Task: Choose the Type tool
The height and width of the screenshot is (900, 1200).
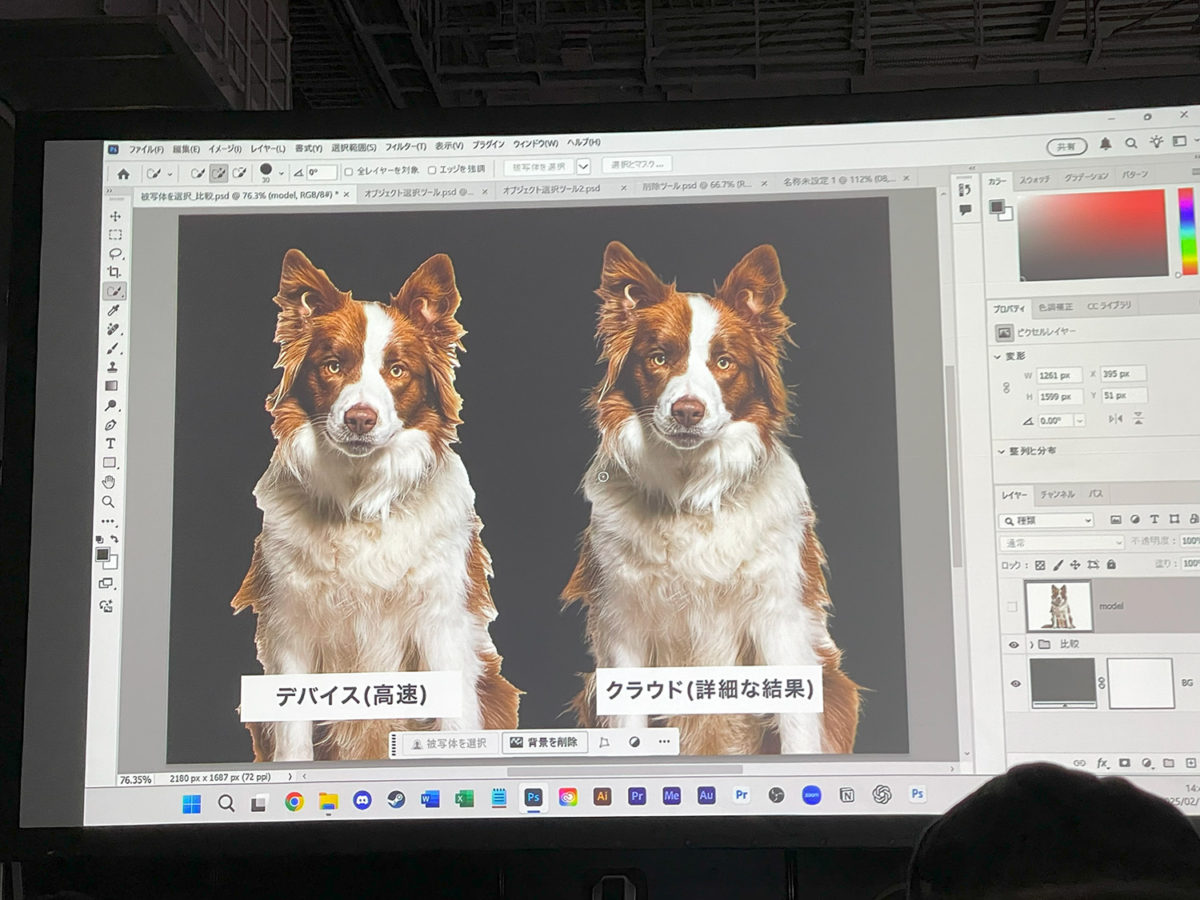Action: tap(111, 443)
